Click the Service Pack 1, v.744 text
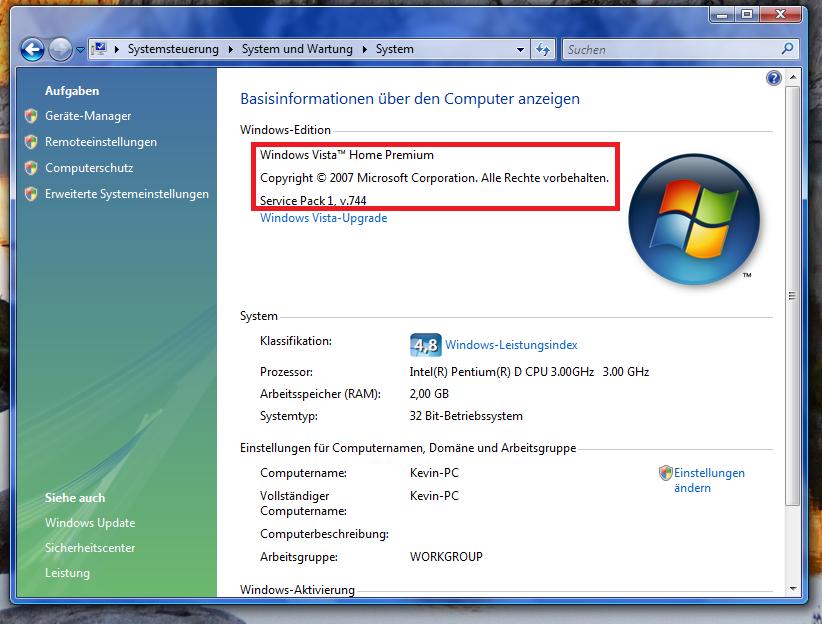 [x=313, y=200]
